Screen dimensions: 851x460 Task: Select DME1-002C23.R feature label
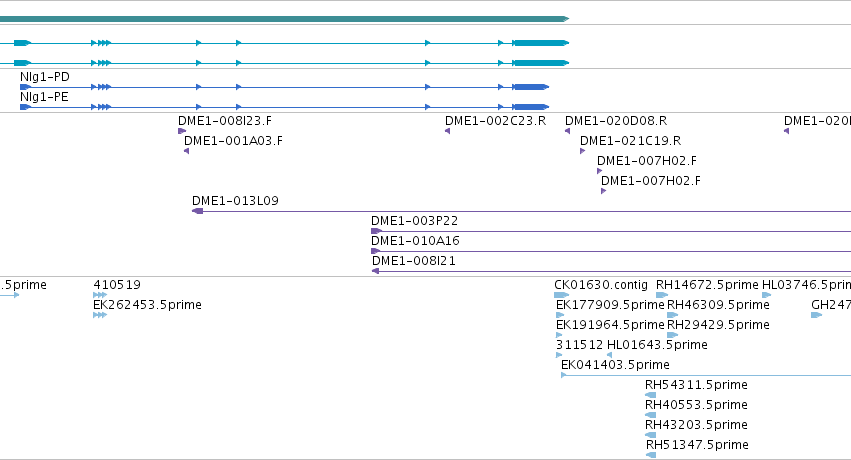pyautogui.click(x=496, y=121)
